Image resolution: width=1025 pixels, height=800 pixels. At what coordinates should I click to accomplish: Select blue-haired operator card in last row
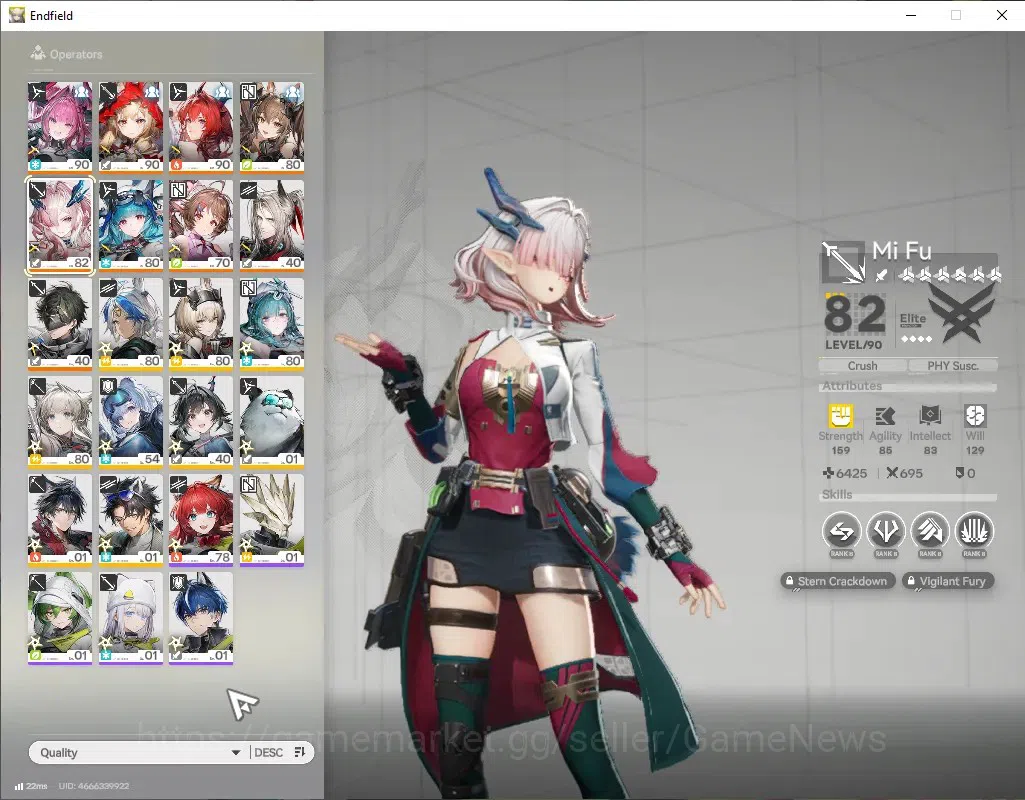(201, 618)
